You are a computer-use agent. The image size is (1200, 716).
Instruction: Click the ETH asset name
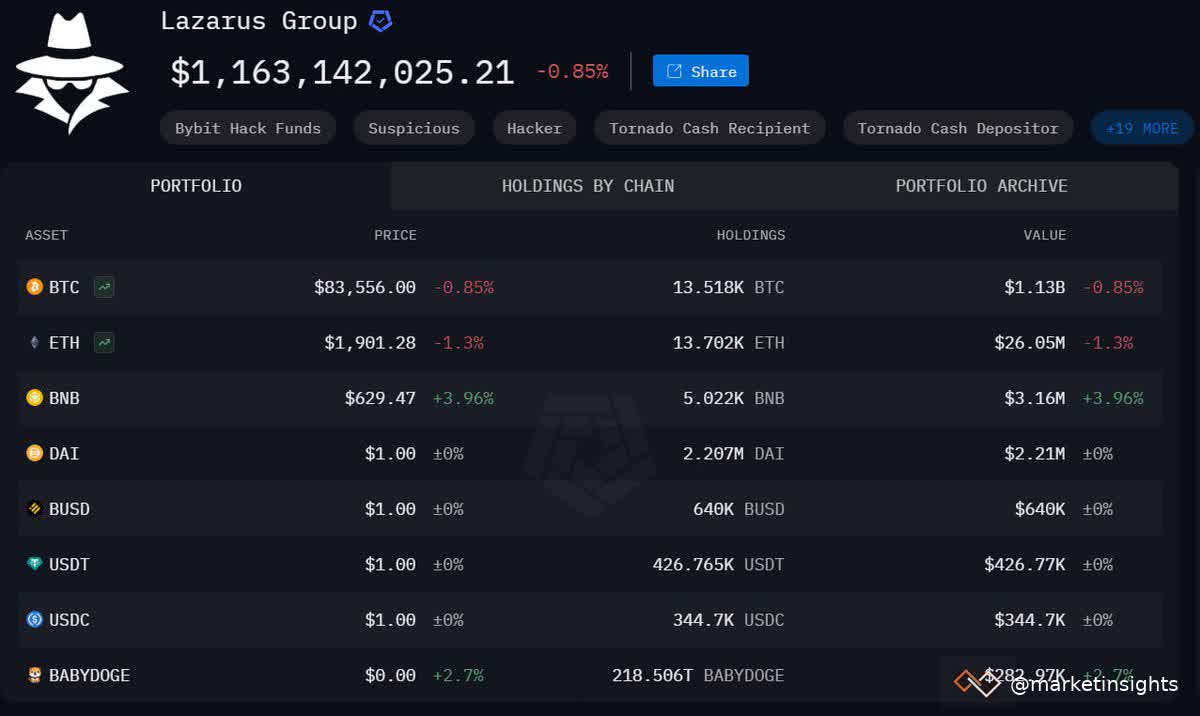(64, 343)
